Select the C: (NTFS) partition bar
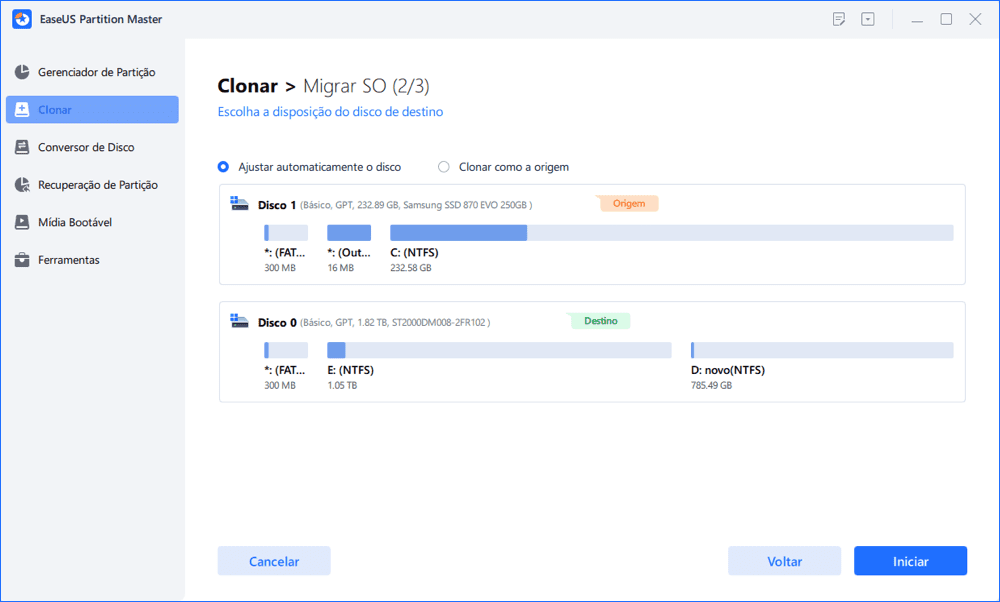The width and height of the screenshot is (1000, 602). [672, 233]
